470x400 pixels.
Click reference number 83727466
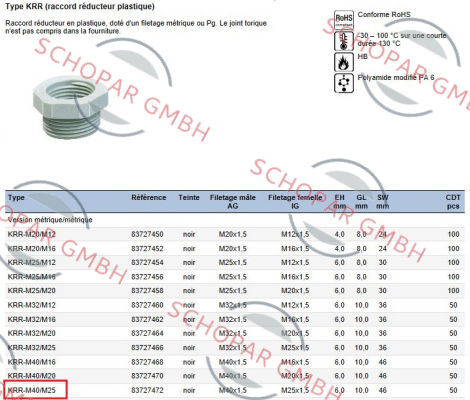tap(147, 348)
